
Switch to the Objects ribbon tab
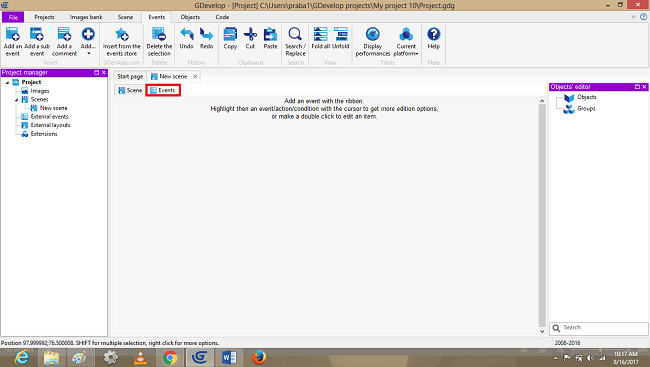click(190, 17)
